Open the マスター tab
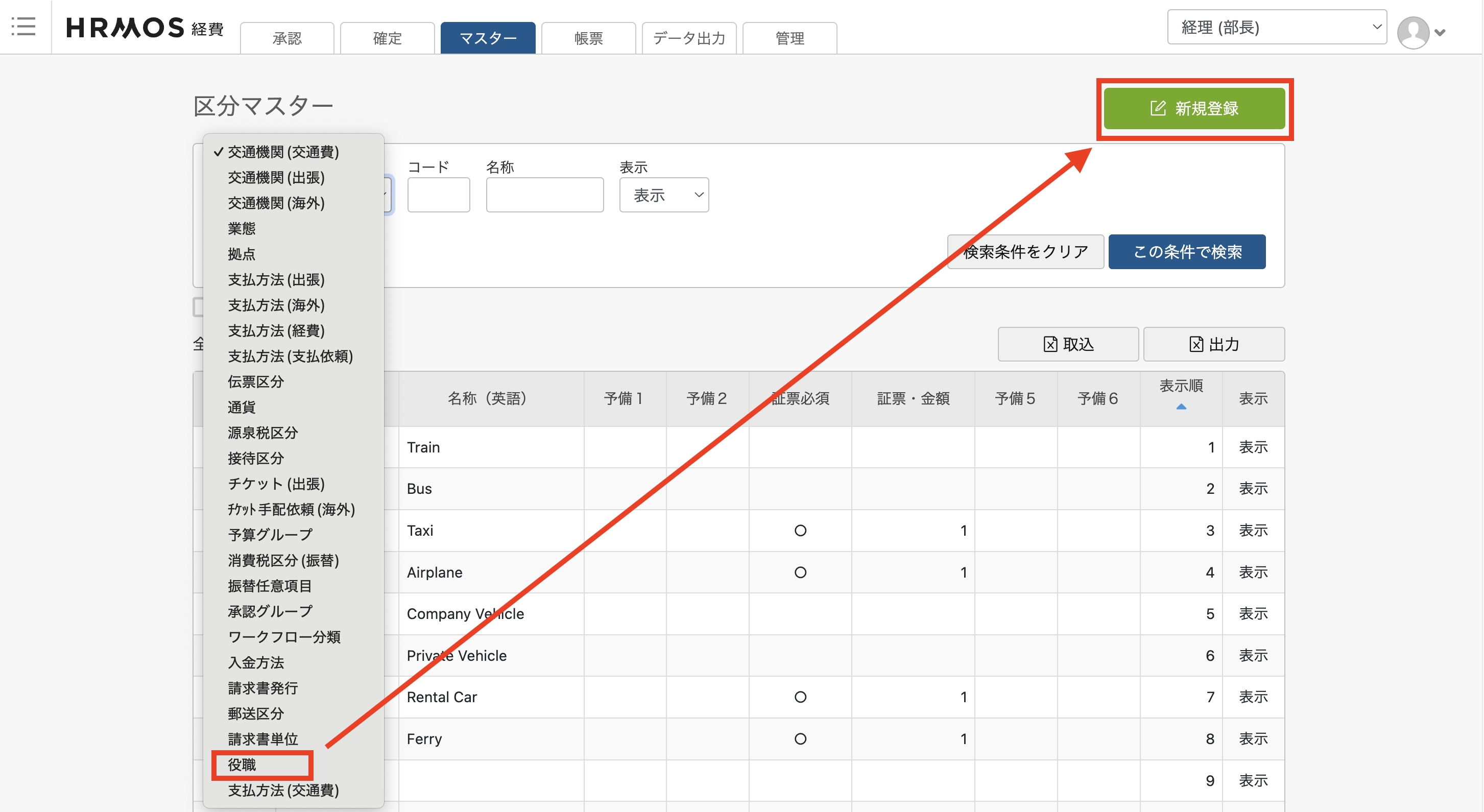Image resolution: width=1484 pixels, height=812 pixels. [488, 38]
